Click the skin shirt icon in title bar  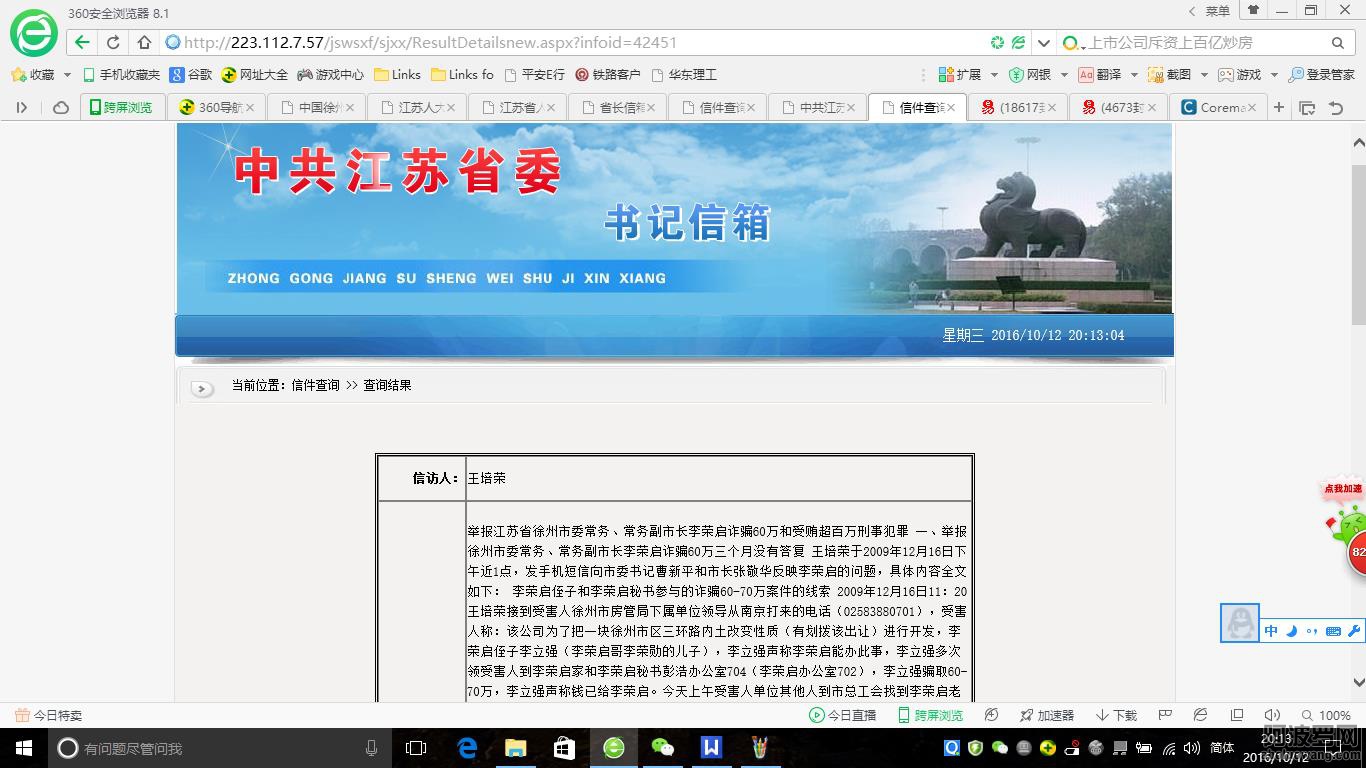(1253, 10)
